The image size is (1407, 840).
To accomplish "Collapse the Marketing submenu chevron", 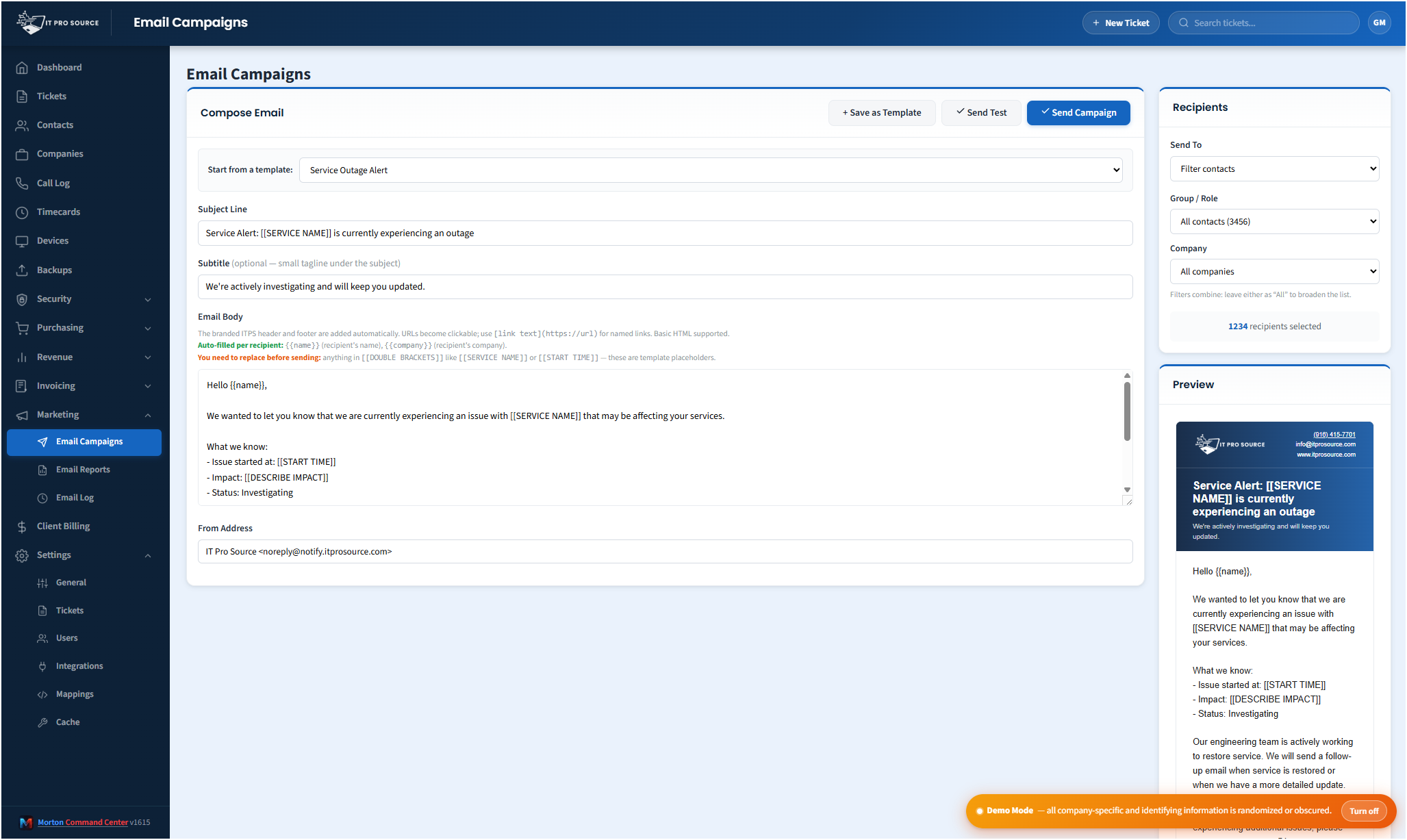I will [148, 416].
